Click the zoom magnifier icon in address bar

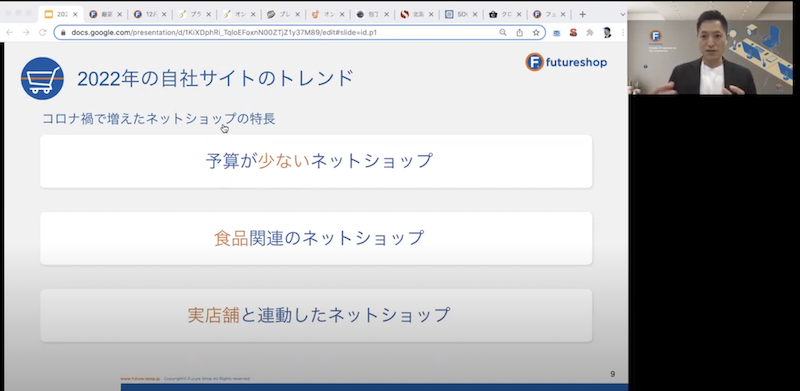coord(503,33)
